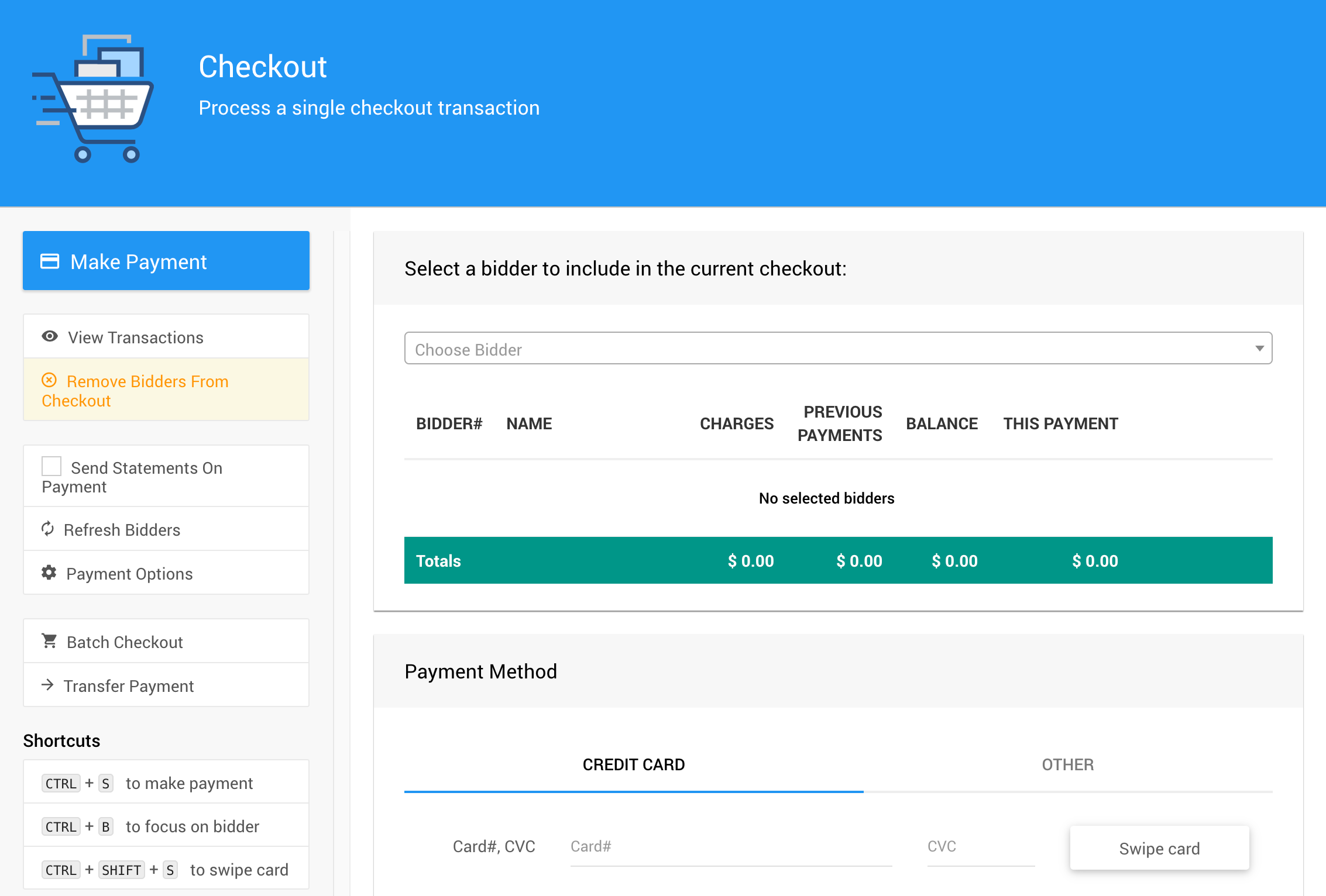Click the gear icon beside Payment Options
This screenshot has height=896, width=1326.
(49, 573)
